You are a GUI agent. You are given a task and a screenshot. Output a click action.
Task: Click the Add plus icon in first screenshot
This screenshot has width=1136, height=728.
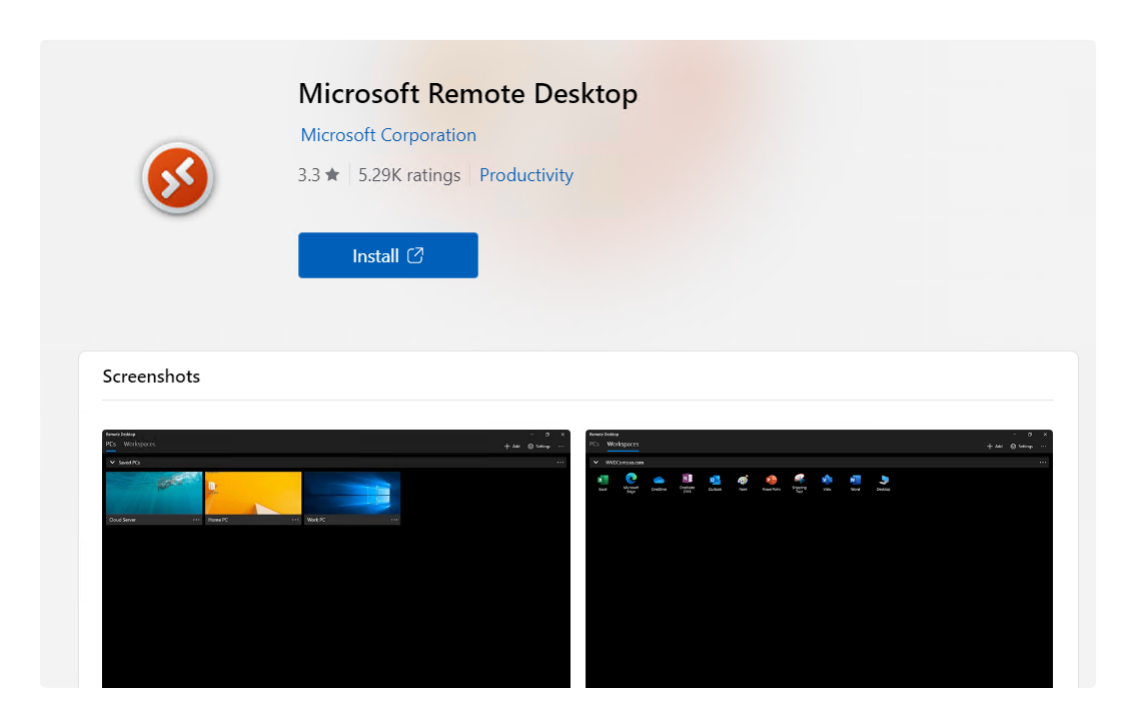tap(507, 446)
